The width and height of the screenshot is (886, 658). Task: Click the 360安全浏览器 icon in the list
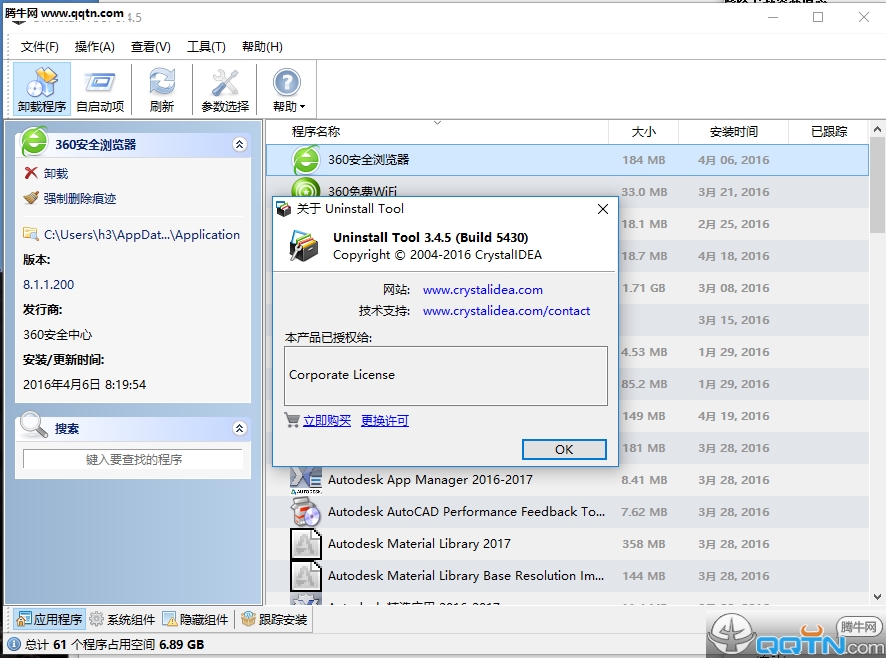[306, 160]
